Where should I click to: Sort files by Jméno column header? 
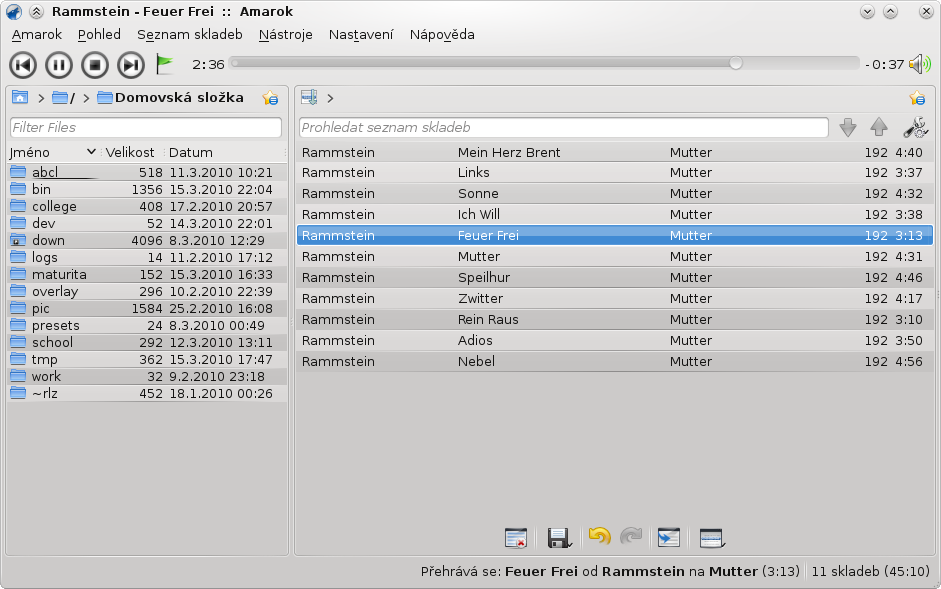[x=53, y=153]
